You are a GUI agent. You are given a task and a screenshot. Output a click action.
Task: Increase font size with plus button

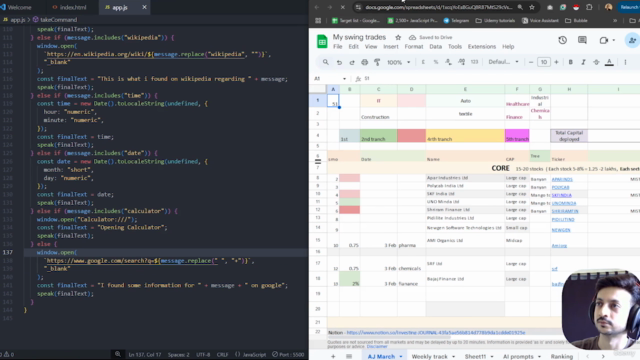click(x=556, y=62)
